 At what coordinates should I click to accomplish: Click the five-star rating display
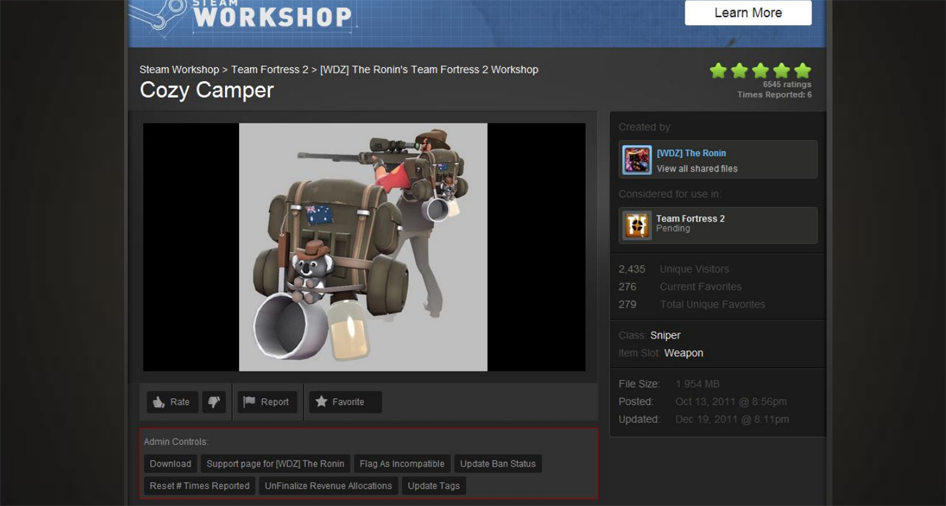[760, 71]
